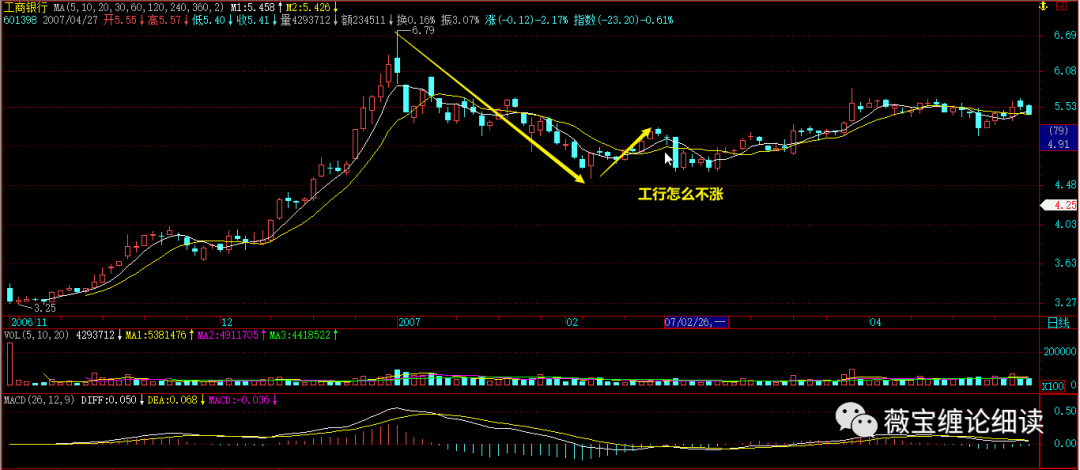Click 3.27 on the price axis
The image size is (1080, 470).
(x=1066, y=302)
